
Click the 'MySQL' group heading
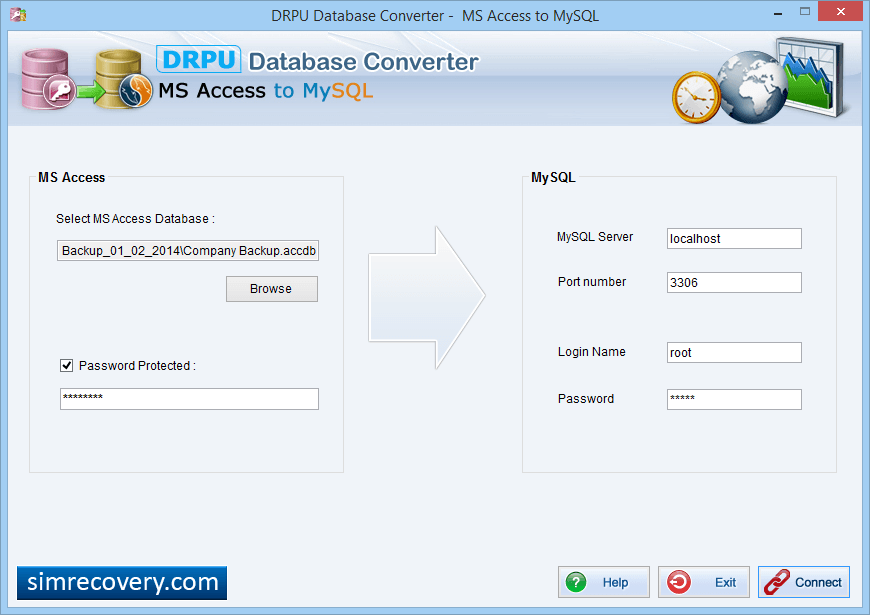click(553, 178)
